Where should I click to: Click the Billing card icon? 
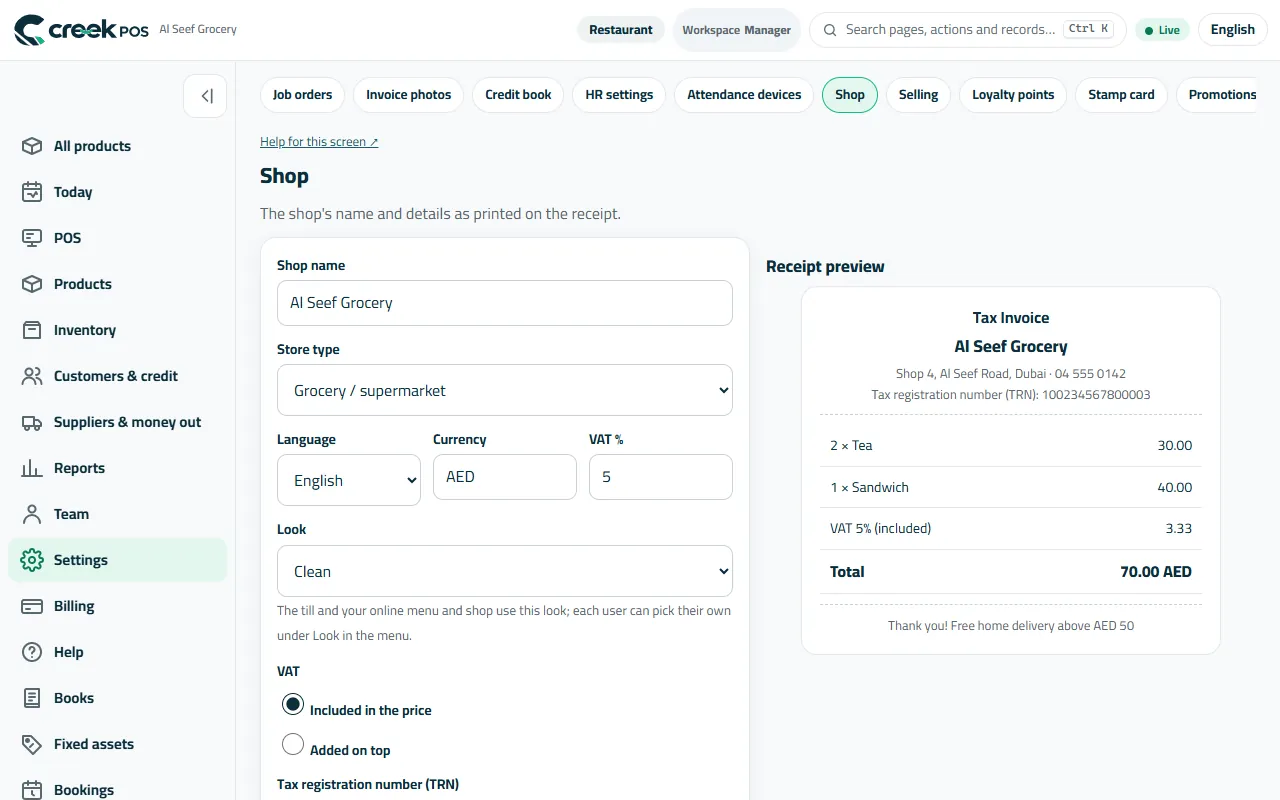tap(32, 606)
